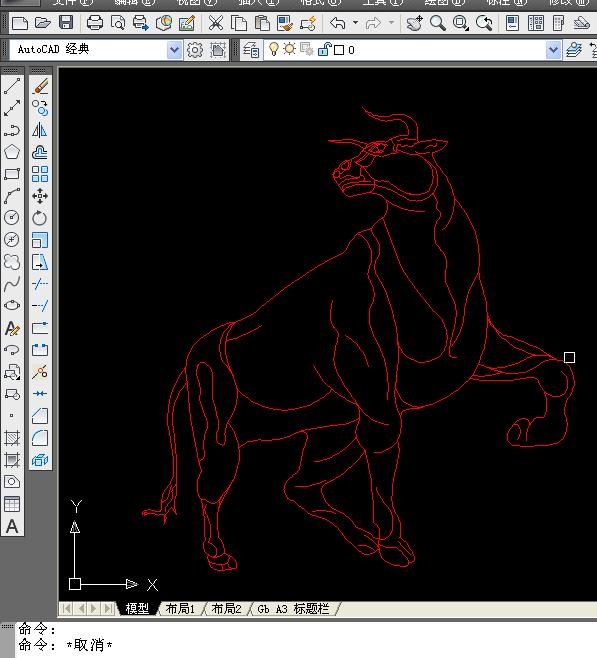Image resolution: width=597 pixels, height=658 pixels.
Task: Select the Circle tool
Action: tap(12, 217)
